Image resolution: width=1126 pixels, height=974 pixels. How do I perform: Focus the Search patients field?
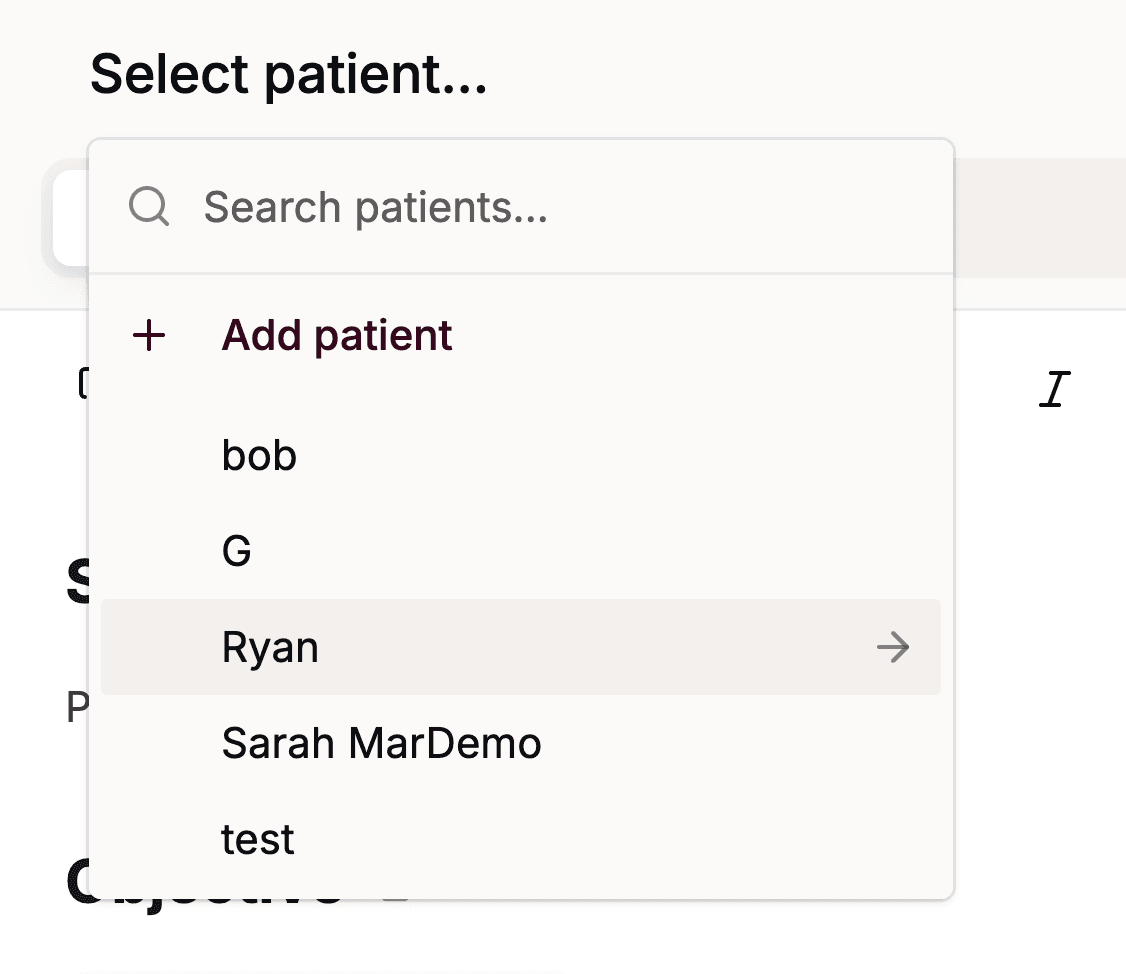coord(560,207)
